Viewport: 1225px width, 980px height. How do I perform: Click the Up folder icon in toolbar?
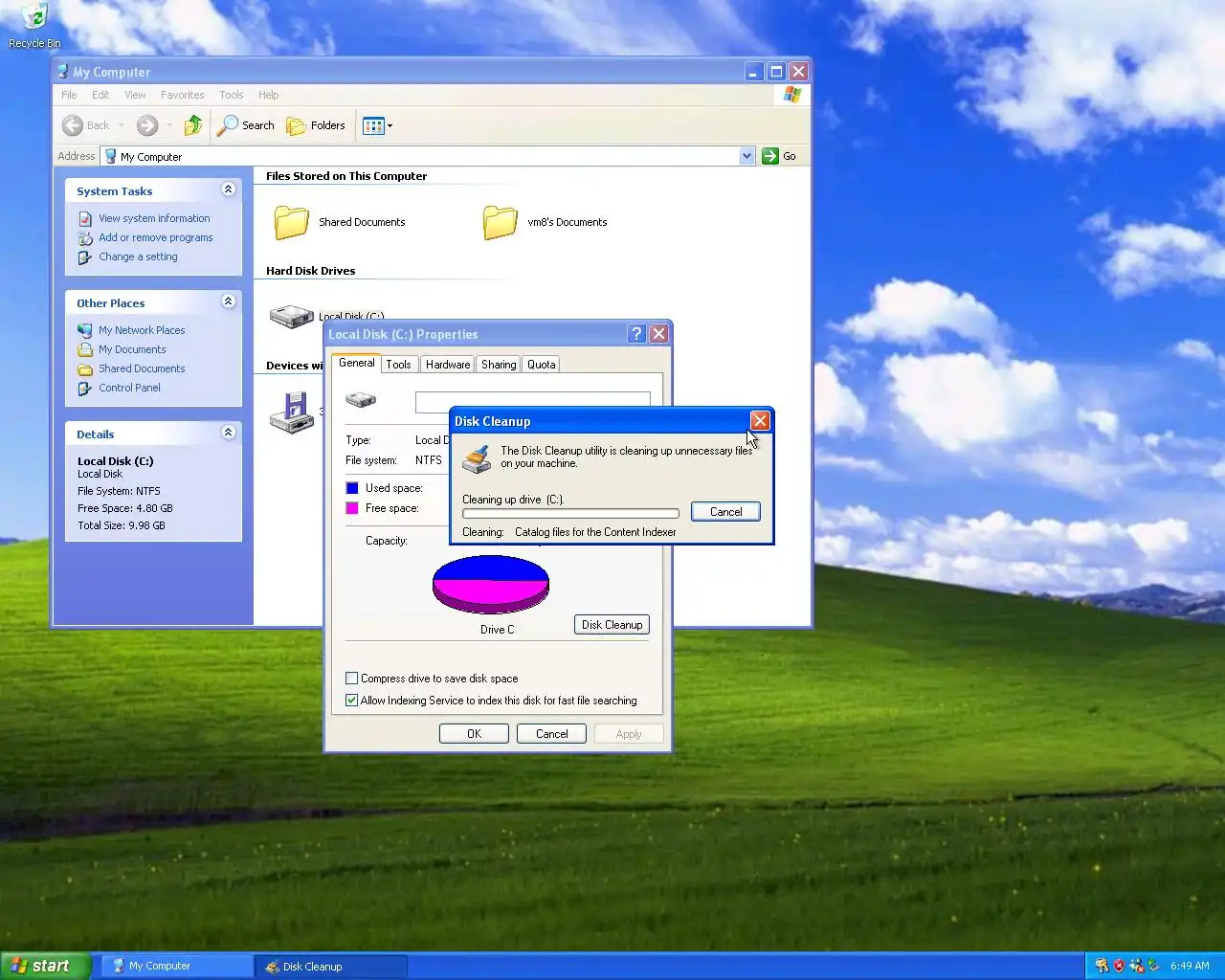click(193, 125)
